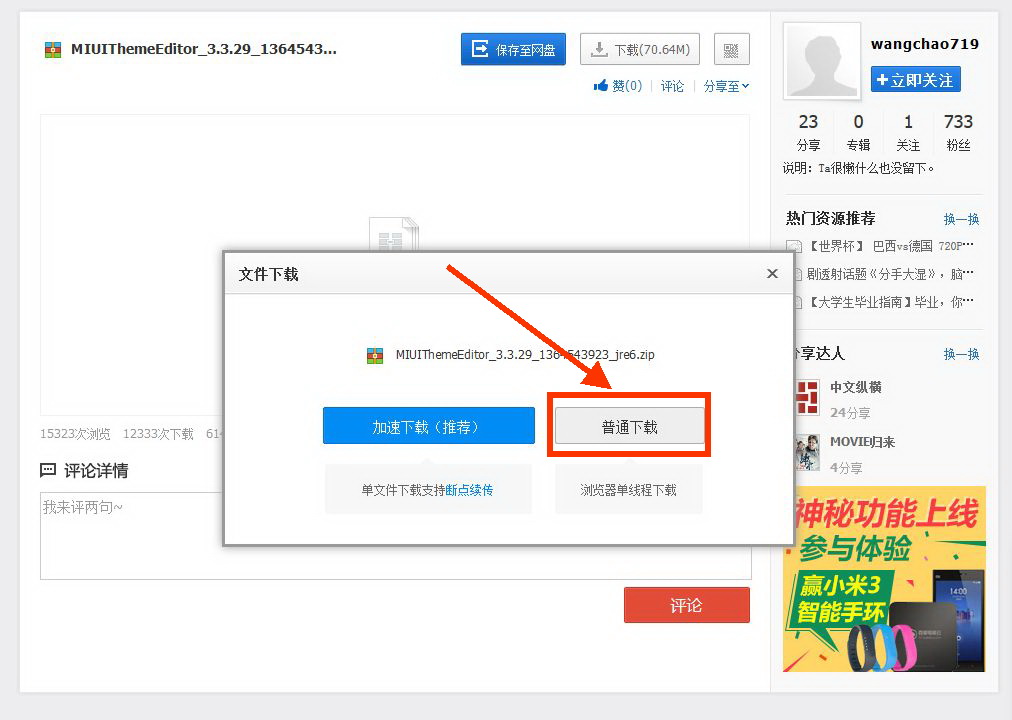The width and height of the screenshot is (1012, 720).
Task: Open the 0 专辑 count
Action: pyautogui.click(x=858, y=132)
